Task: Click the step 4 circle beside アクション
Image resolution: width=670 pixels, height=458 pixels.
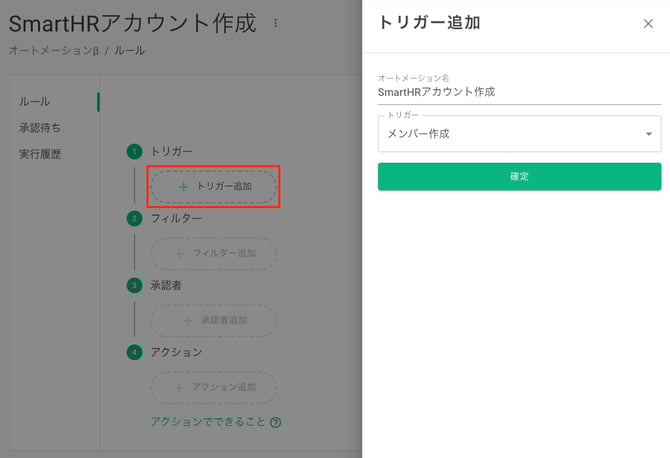Action: (x=134, y=352)
